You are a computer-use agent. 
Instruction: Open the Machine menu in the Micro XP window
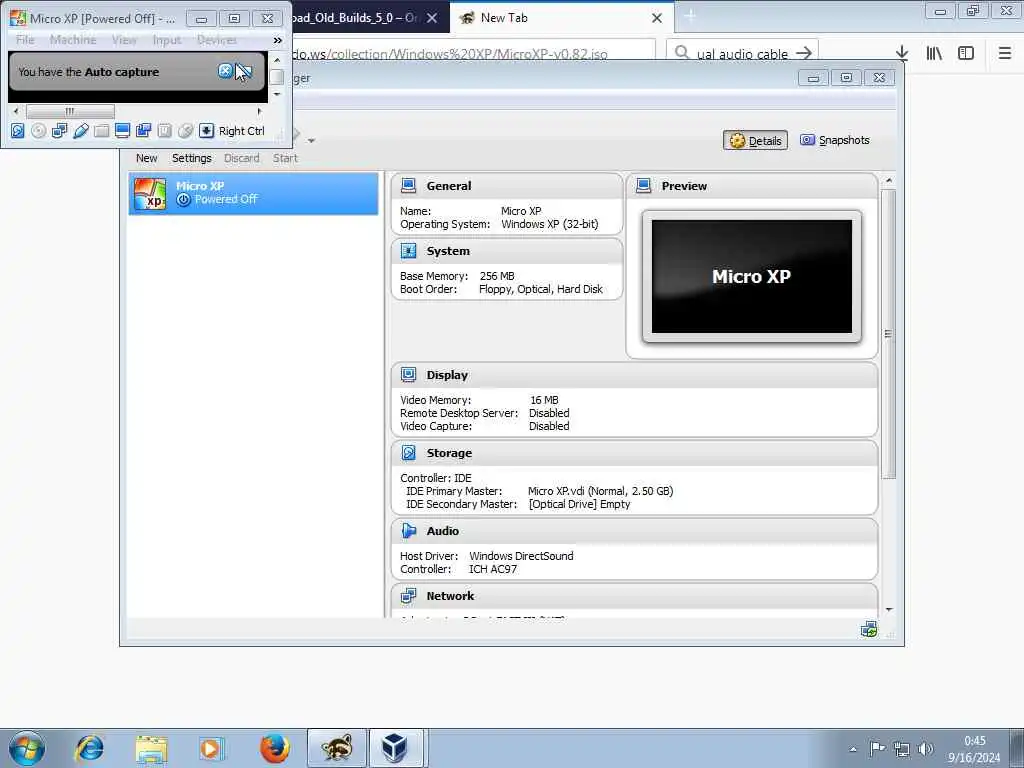click(73, 40)
